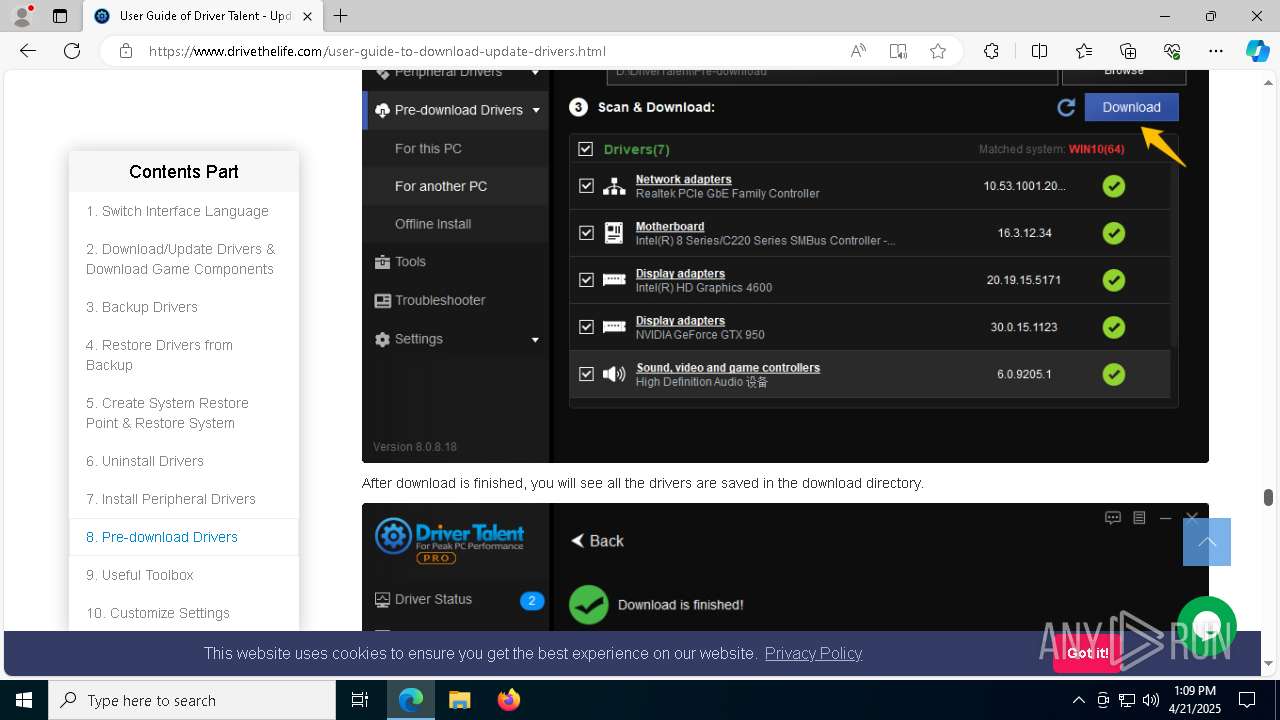
Task: Open network status in system tray
Action: coord(1127,700)
